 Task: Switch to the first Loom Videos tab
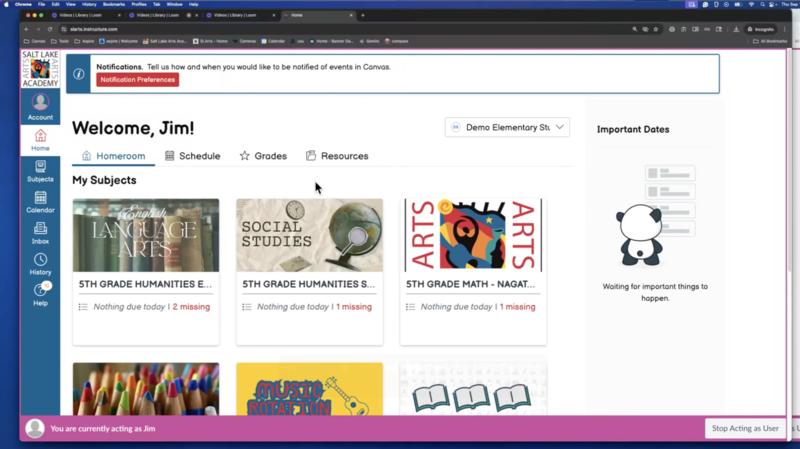click(x=84, y=15)
